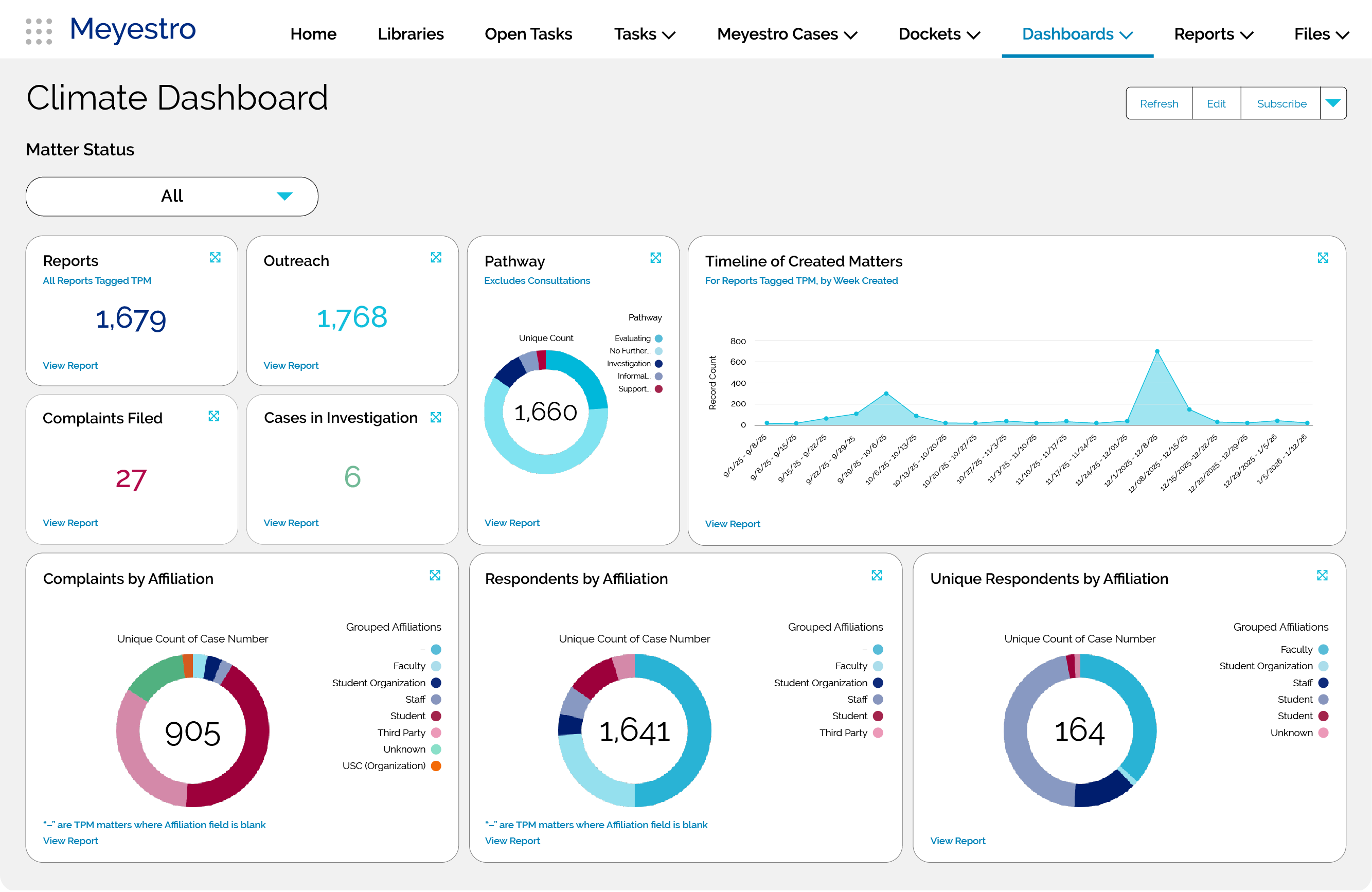Click Unknown legend swatch in Complaints by Affiliation

436,750
